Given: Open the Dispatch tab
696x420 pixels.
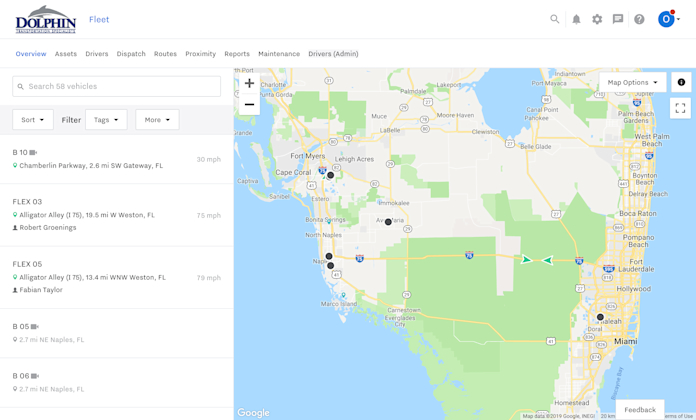Looking at the screenshot, I should [131, 54].
